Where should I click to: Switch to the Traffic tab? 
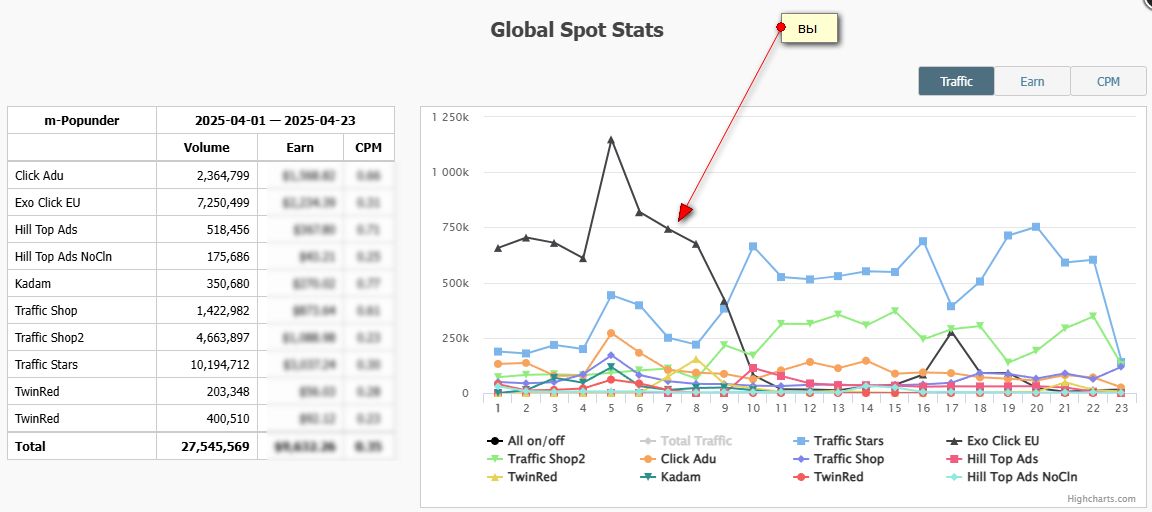pos(956,82)
